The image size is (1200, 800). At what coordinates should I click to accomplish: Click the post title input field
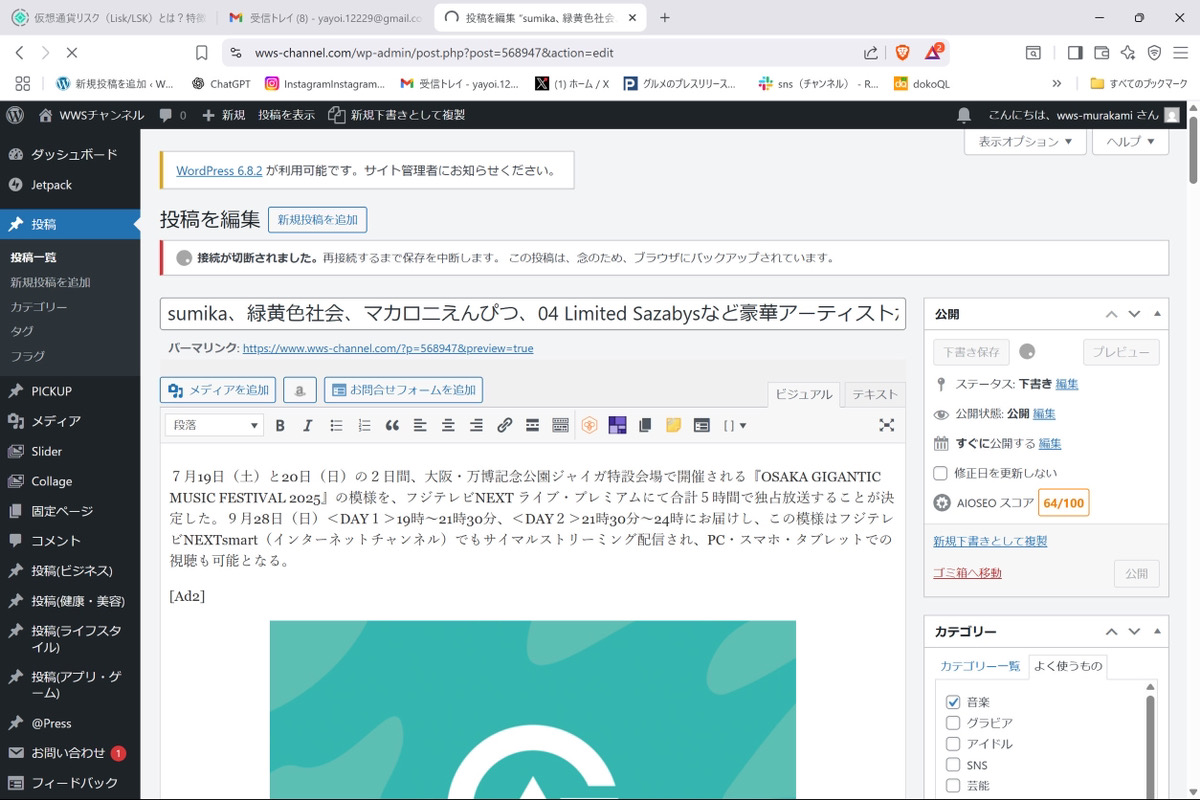click(x=533, y=314)
